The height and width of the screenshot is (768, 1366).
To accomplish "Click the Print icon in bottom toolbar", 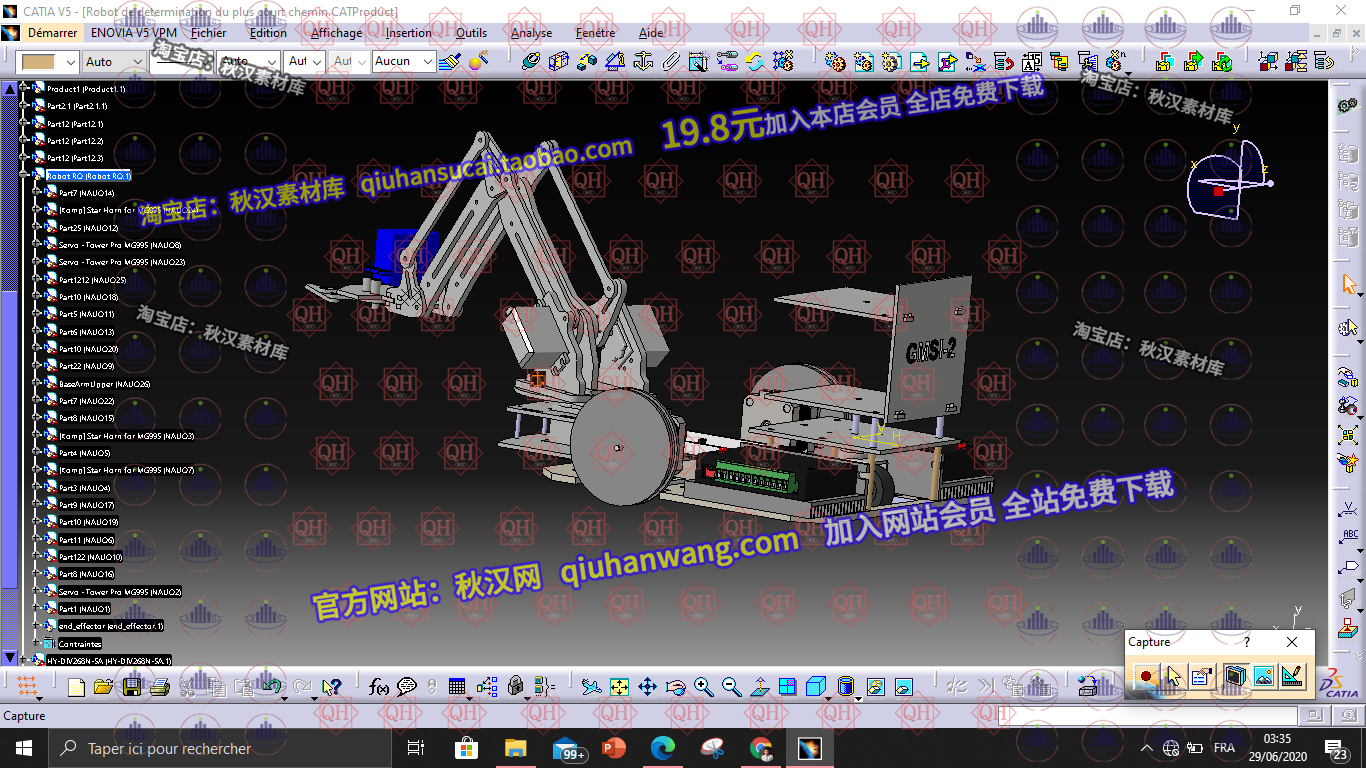I will [159, 687].
